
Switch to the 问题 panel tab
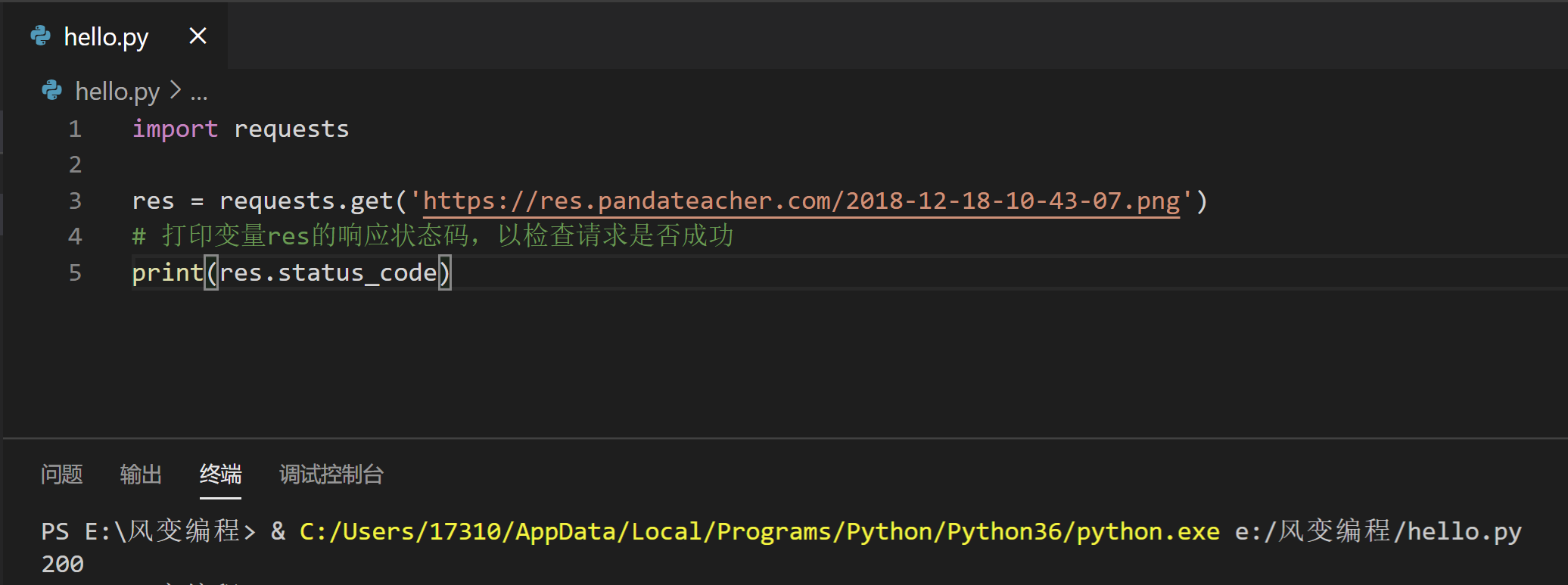pos(61,475)
